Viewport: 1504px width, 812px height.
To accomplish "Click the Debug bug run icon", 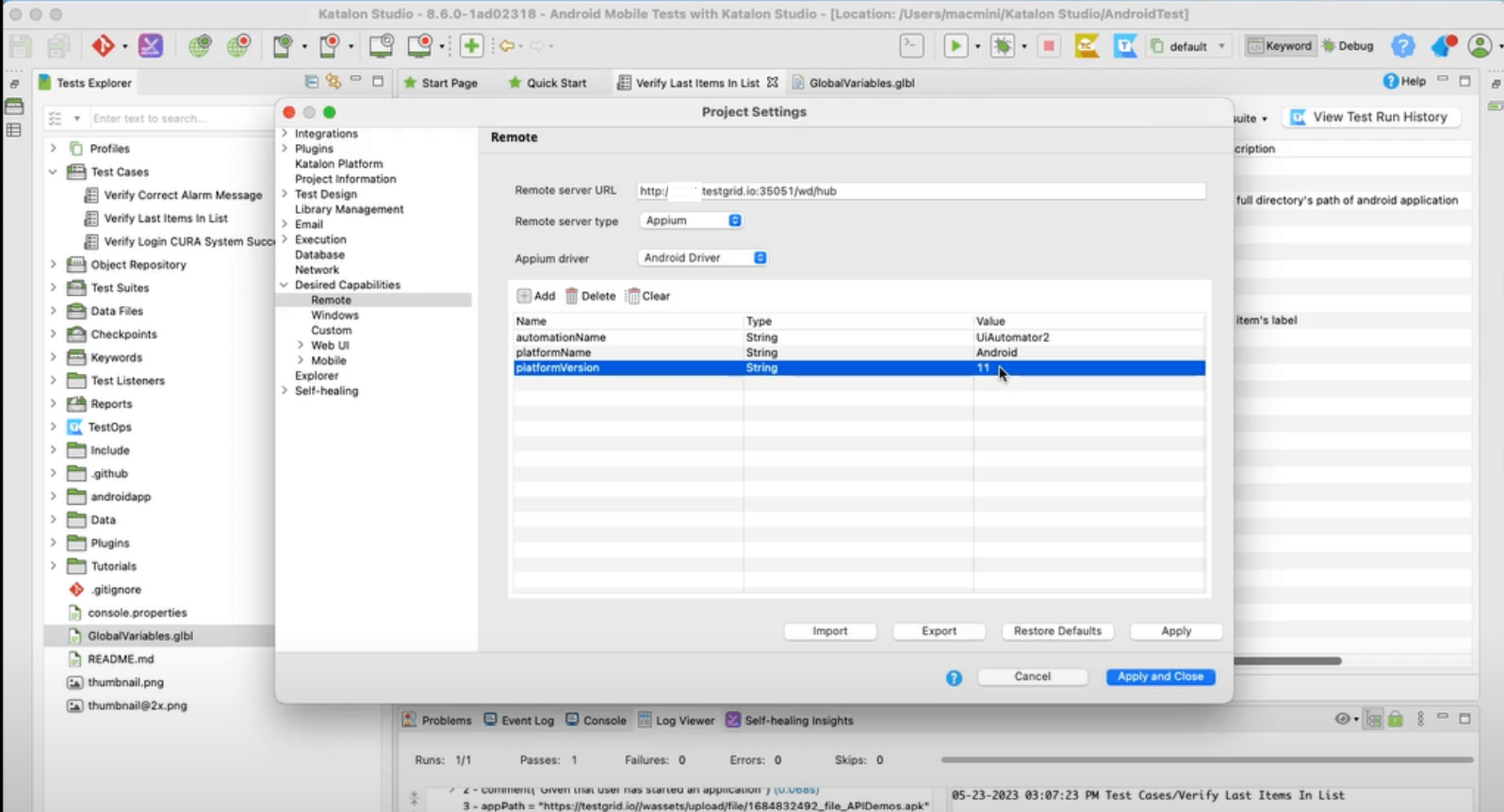I will pyautogui.click(x=1003, y=45).
